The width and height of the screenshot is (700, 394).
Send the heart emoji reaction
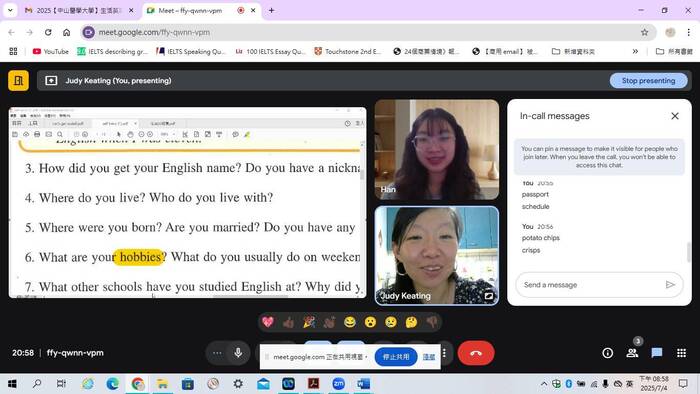pyautogui.click(x=268, y=322)
